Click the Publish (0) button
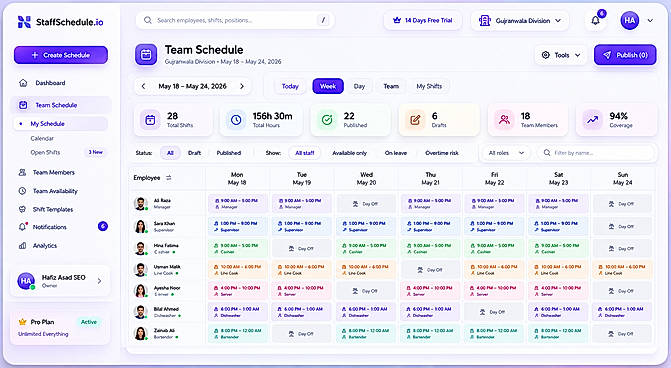Viewport: 671px width, 368px height. coord(625,55)
